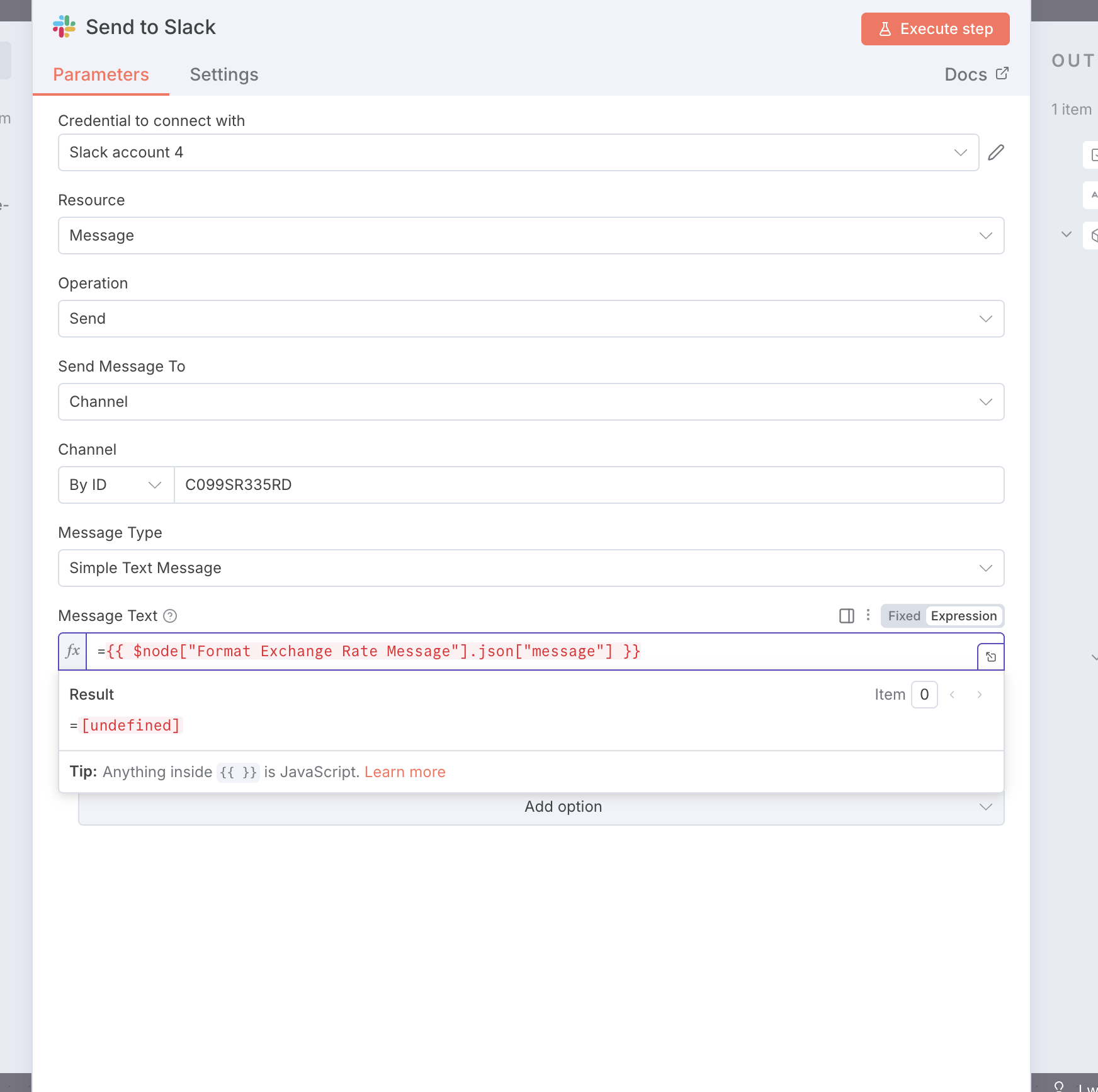Screen dimensions: 1098x1092
Task: Open the Operation dropdown showing Send
Action: coord(531,319)
